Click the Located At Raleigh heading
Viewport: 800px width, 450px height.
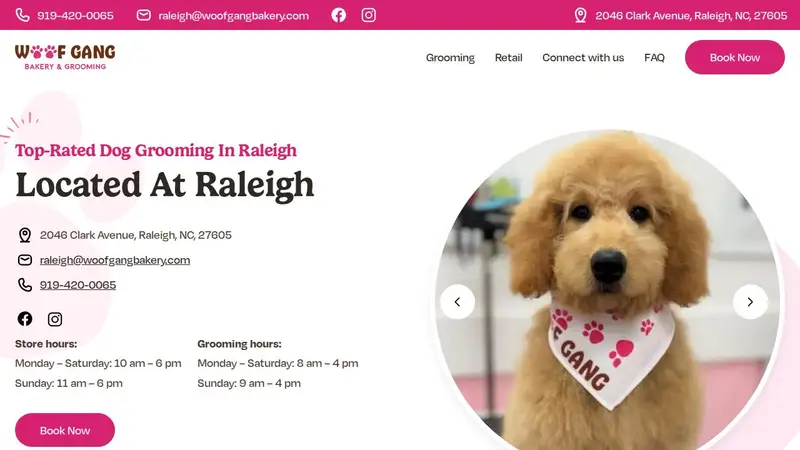tap(165, 185)
